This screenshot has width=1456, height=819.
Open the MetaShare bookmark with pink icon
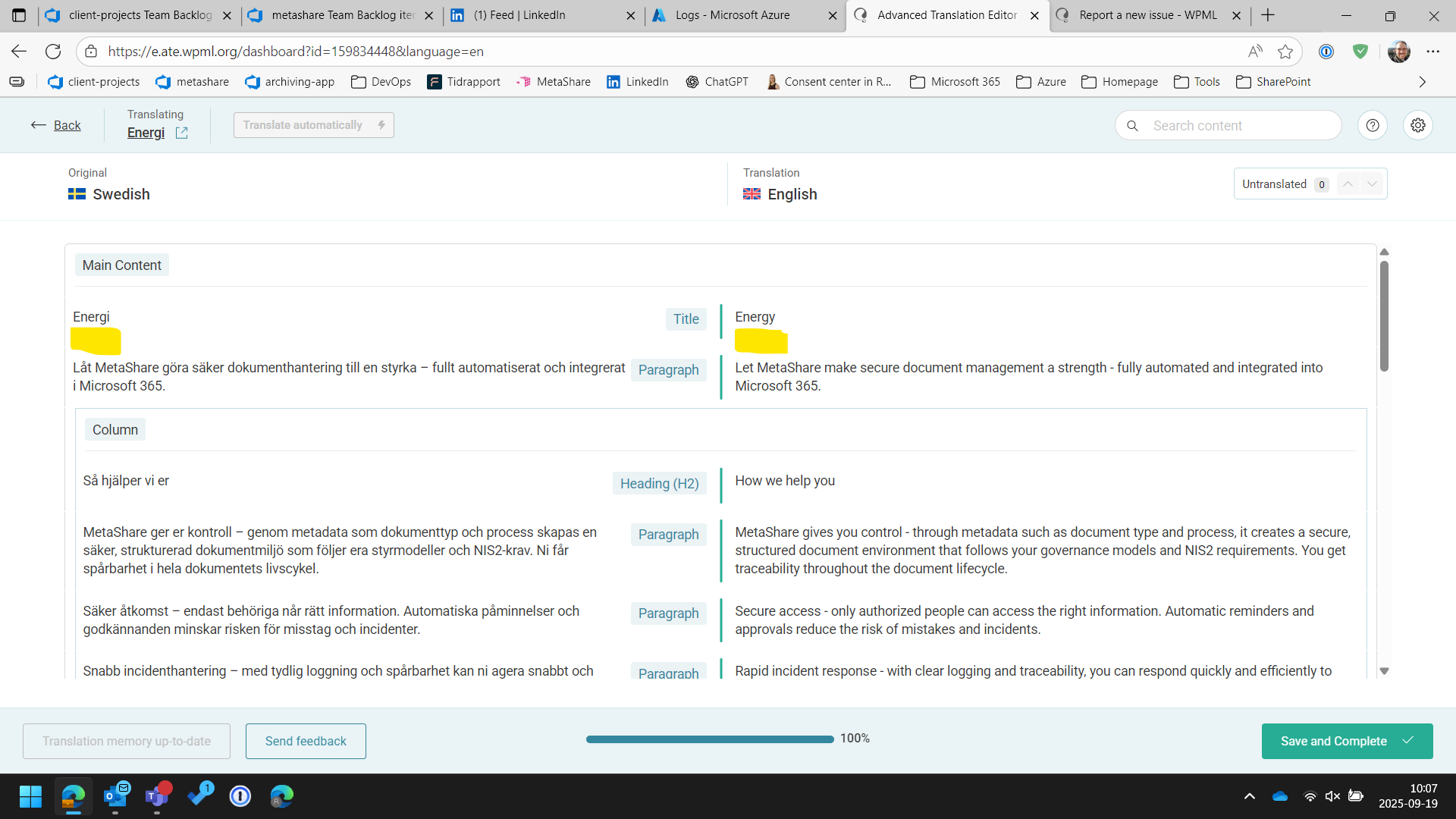[553, 82]
